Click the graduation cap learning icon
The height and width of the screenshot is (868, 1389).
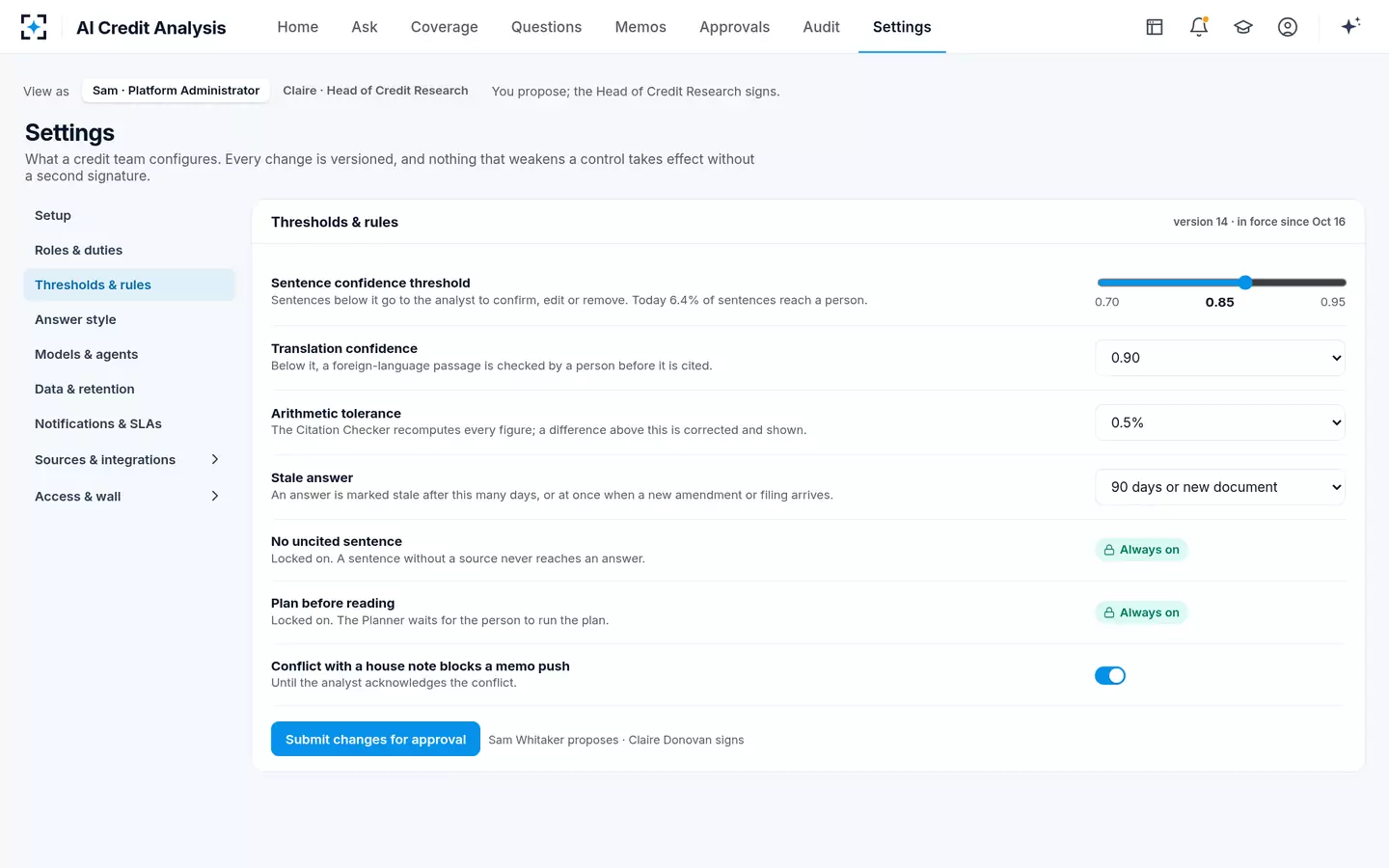1243,27
